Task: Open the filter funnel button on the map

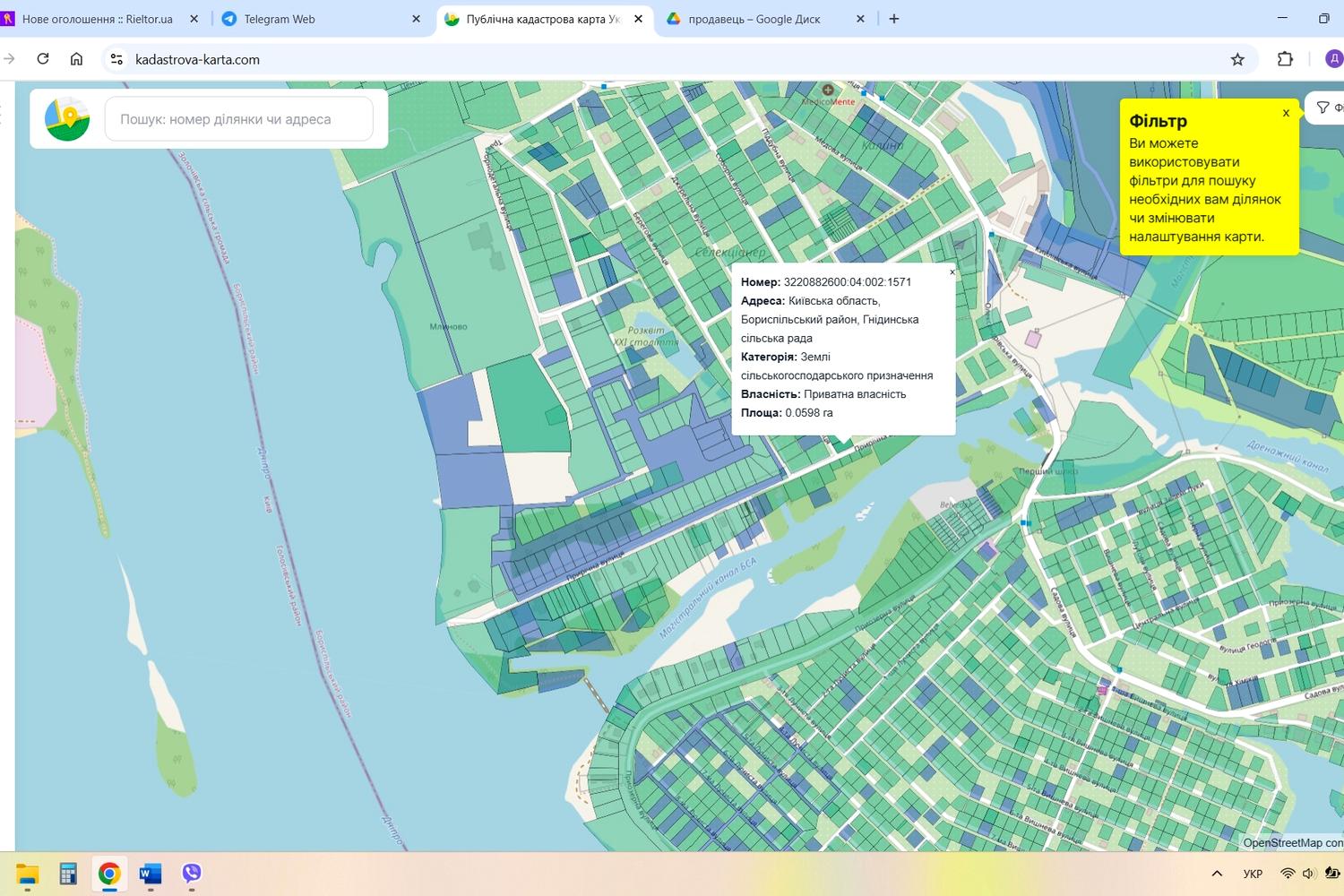Action: click(1325, 108)
